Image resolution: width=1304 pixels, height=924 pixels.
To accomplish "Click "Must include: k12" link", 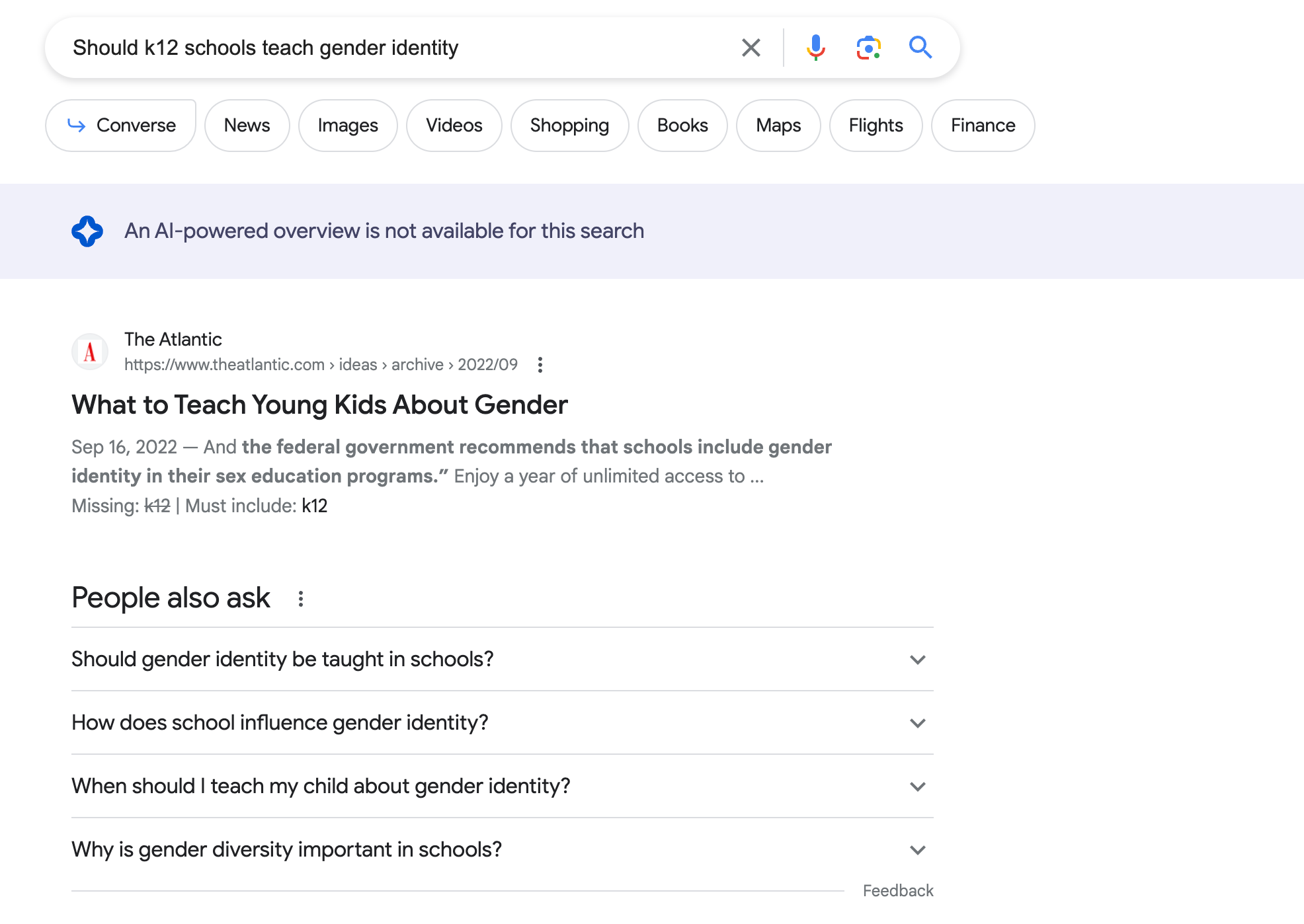I will pos(314,506).
